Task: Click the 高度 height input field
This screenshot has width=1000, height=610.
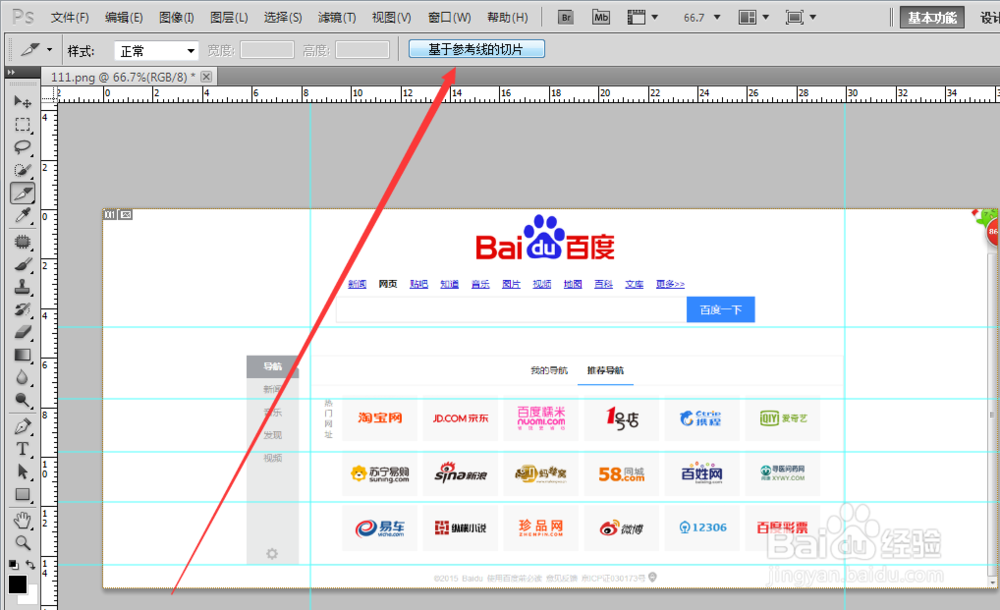Action: (x=362, y=50)
